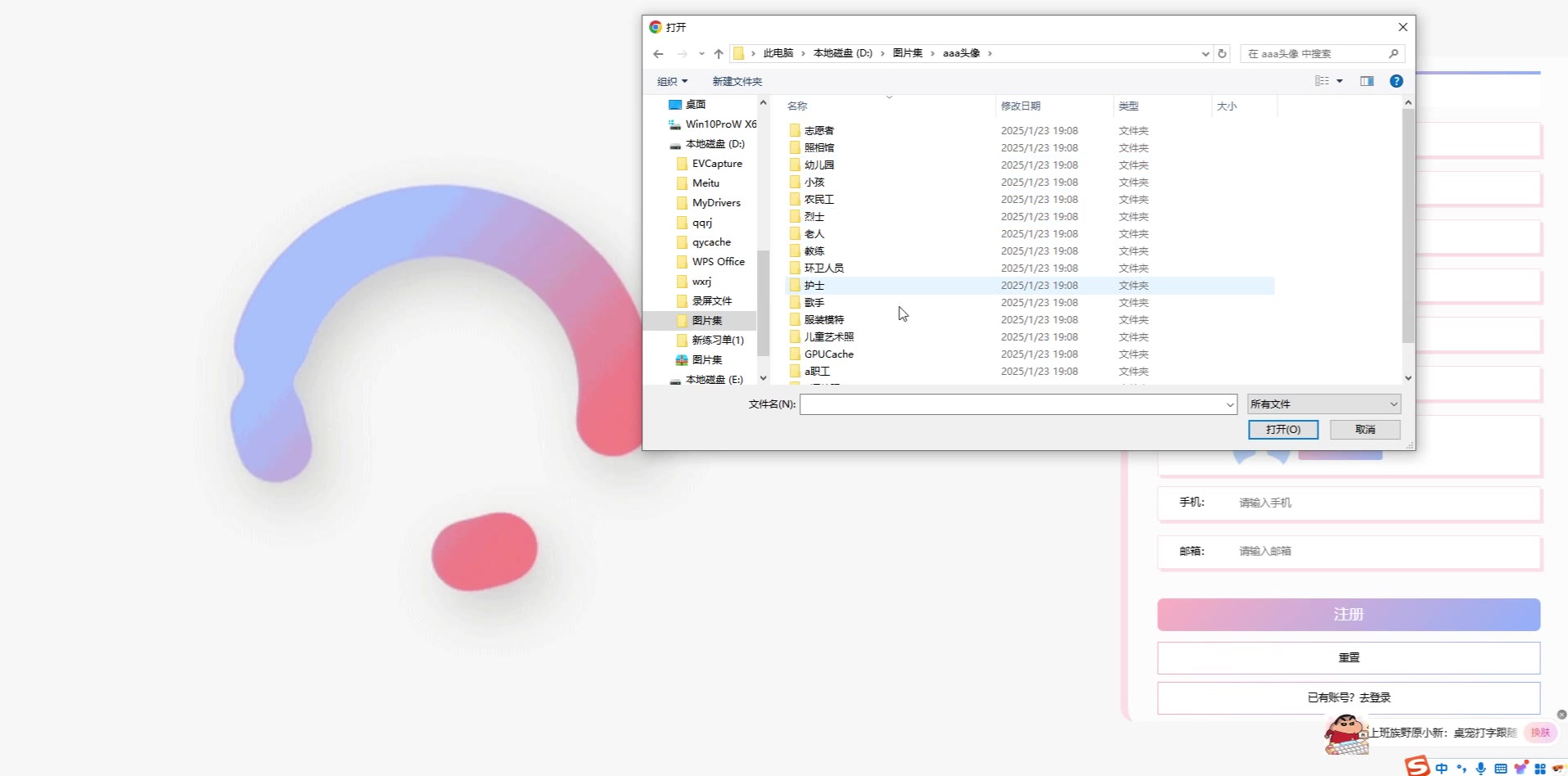1568x776 pixels.
Task: Click the Back navigation arrow in dialog
Action: tap(659, 54)
